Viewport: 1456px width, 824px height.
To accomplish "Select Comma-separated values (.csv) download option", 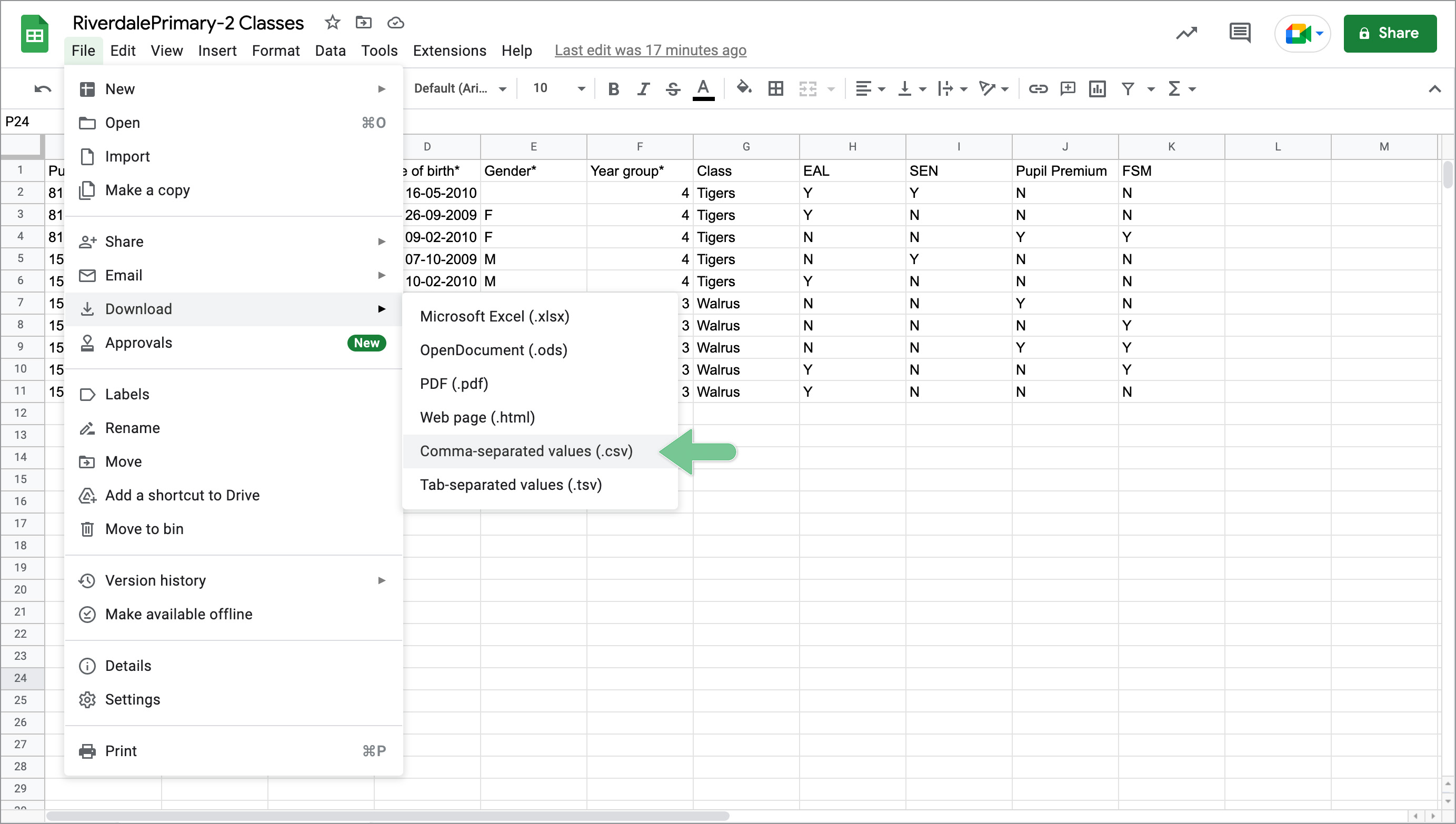I will point(526,451).
